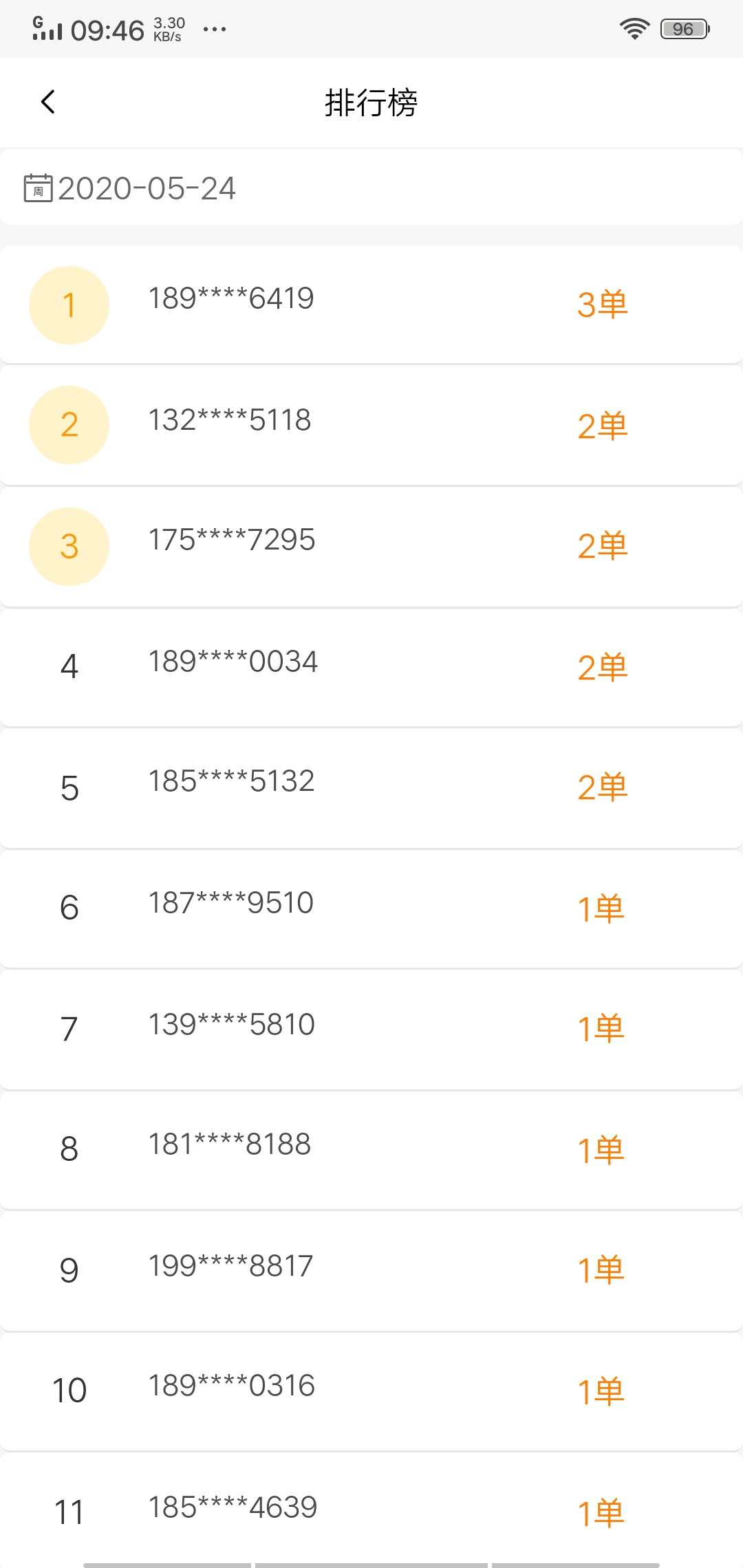Tap the 1单 count for rank 8
Screen dimensions: 743x1568
tap(601, 1150)
